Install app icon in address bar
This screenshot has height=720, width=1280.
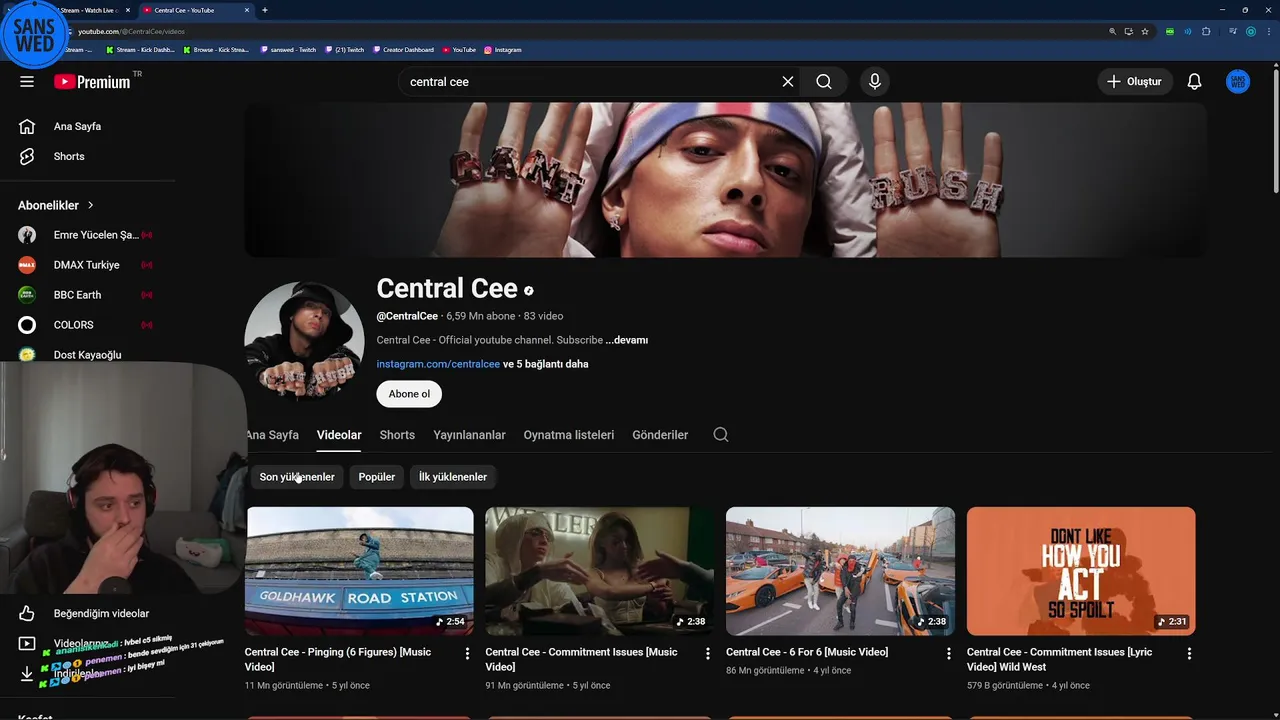(1128, 31)
